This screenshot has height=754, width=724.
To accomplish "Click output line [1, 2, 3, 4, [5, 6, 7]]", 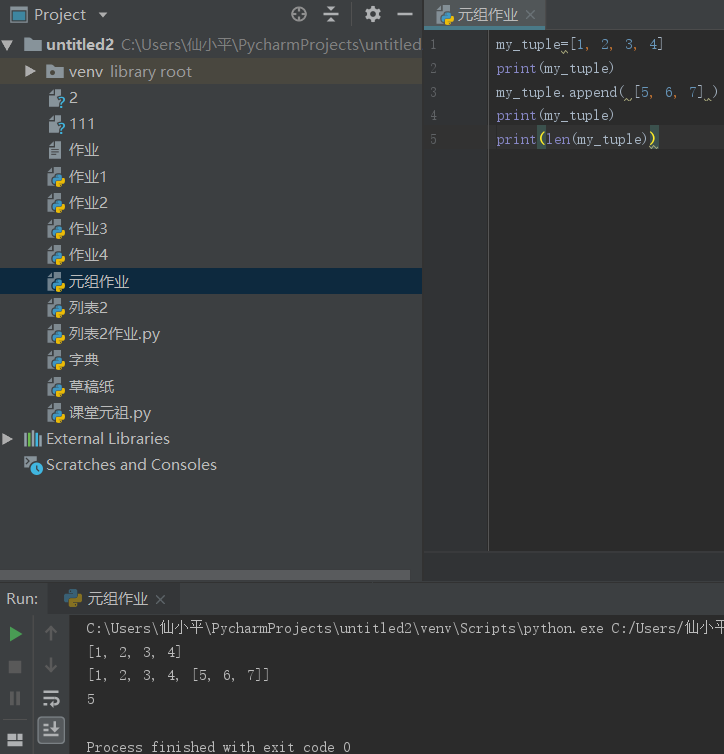I will pyautogui.click(x=178, y=675).
